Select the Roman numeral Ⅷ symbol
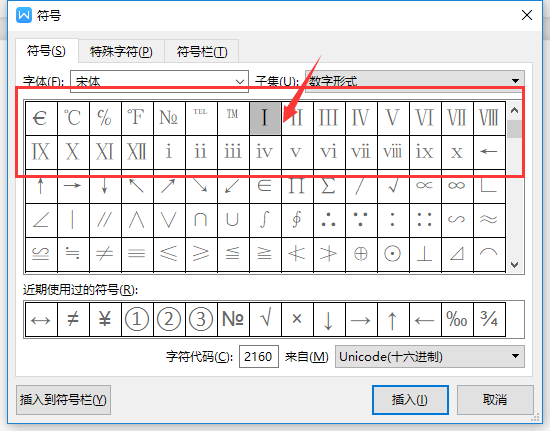550x431 pixels. coord(489,118)
